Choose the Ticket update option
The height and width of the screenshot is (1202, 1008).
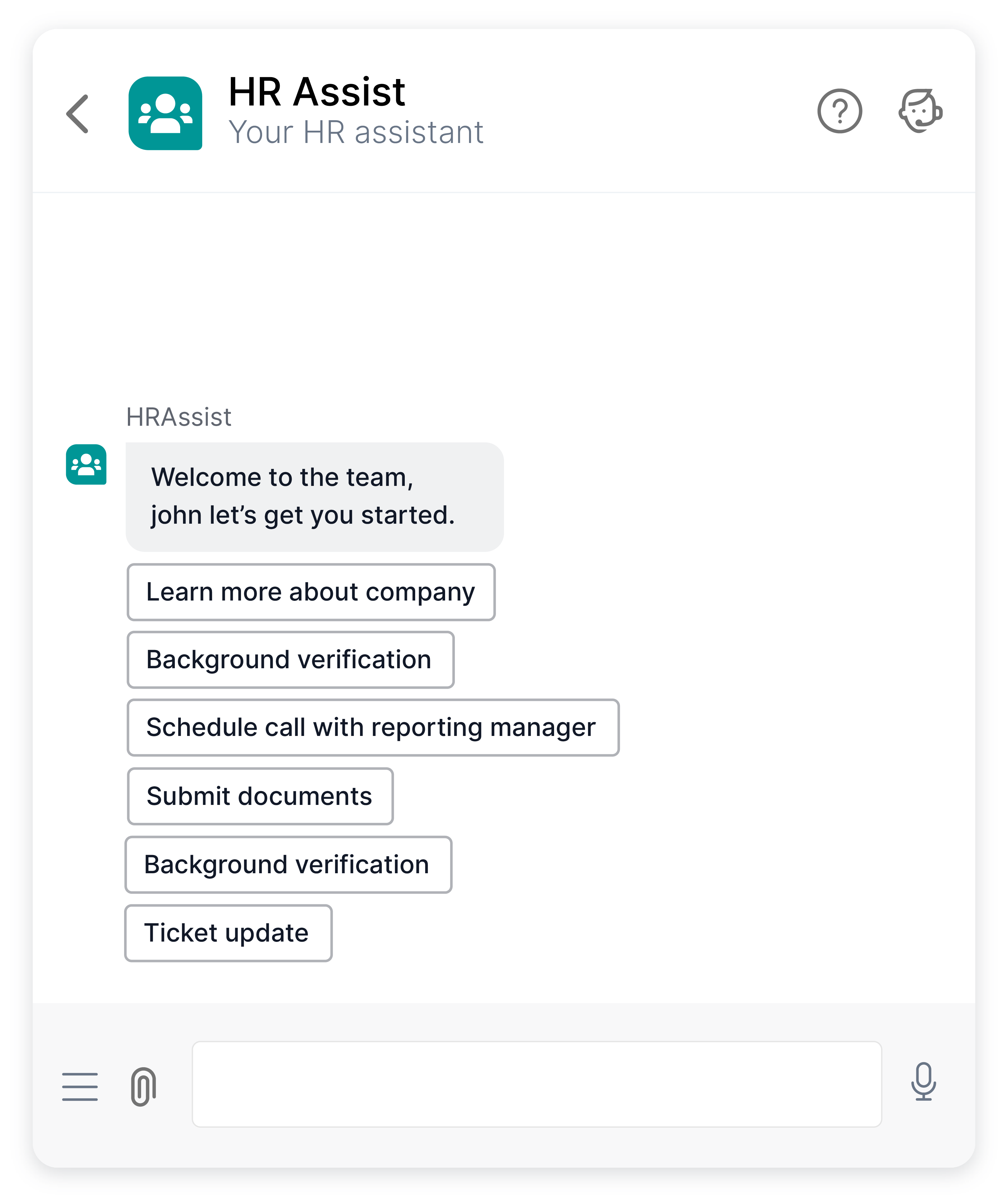point(228,933)
